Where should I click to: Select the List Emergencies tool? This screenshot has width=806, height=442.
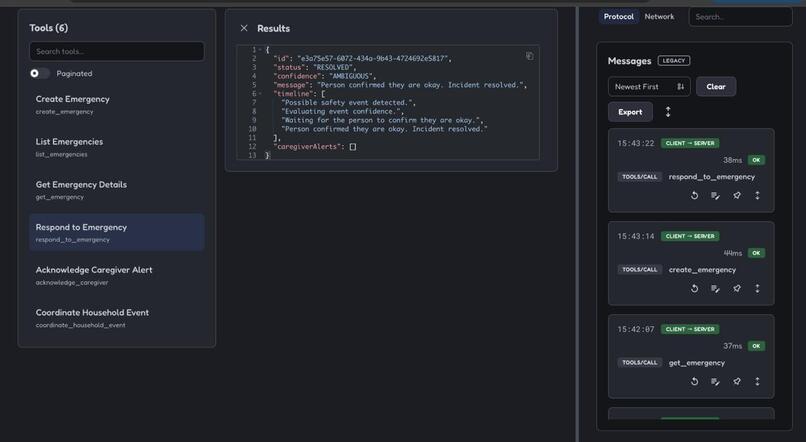pyautogui.click(x=117, y=147)
